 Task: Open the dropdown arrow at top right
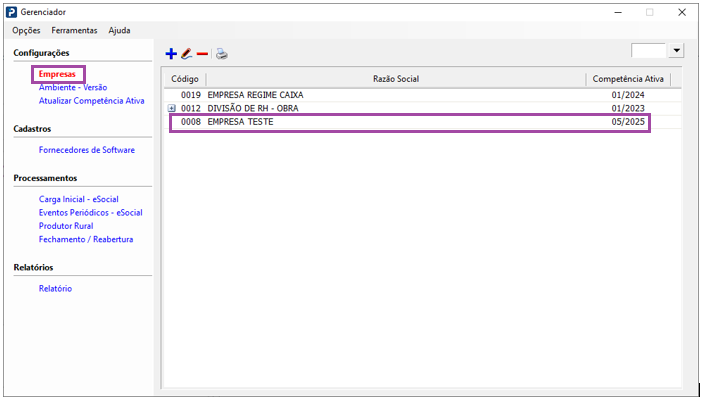[x=676, y=51]
